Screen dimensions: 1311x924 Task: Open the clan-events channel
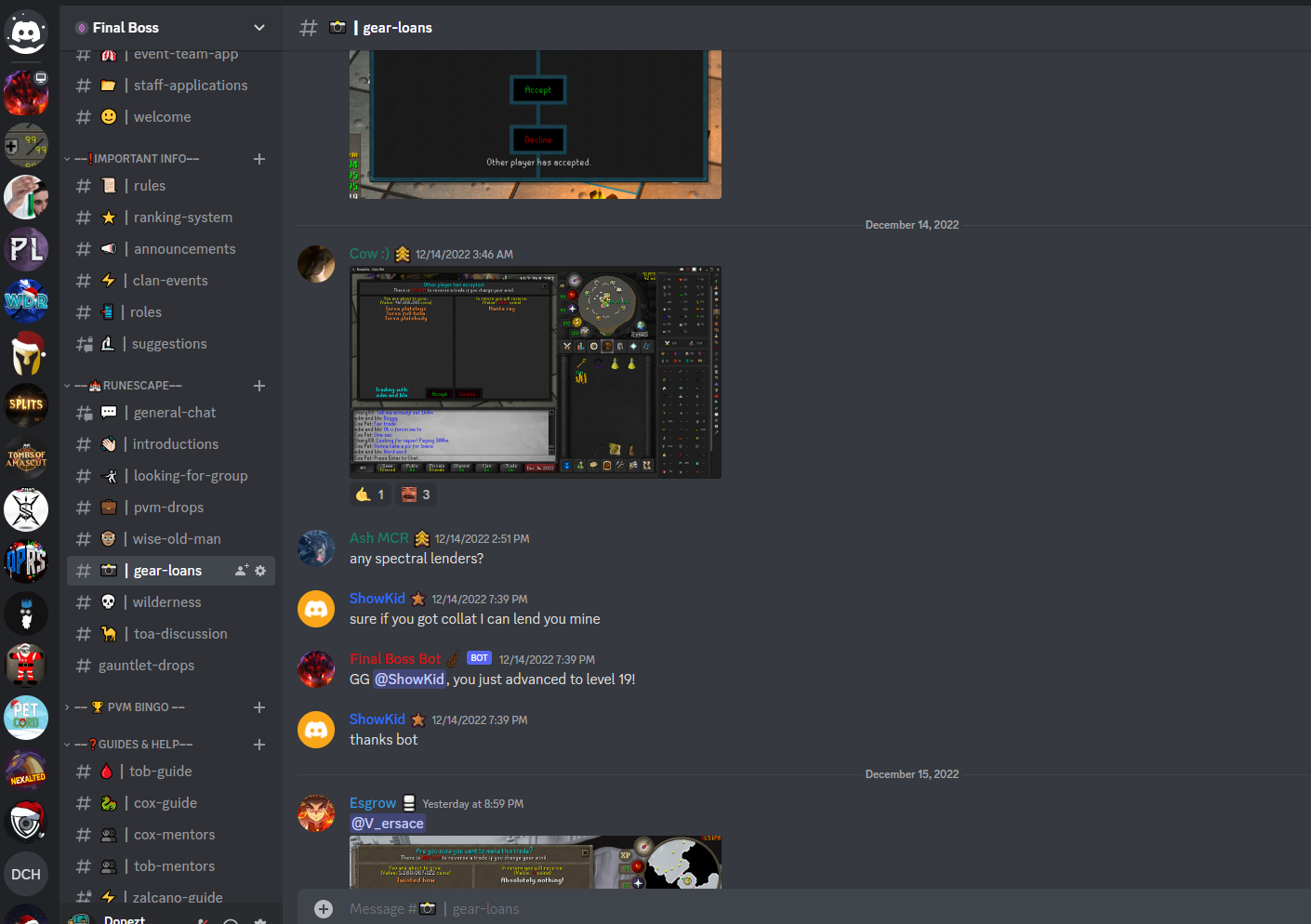click(x=171, y=281)
